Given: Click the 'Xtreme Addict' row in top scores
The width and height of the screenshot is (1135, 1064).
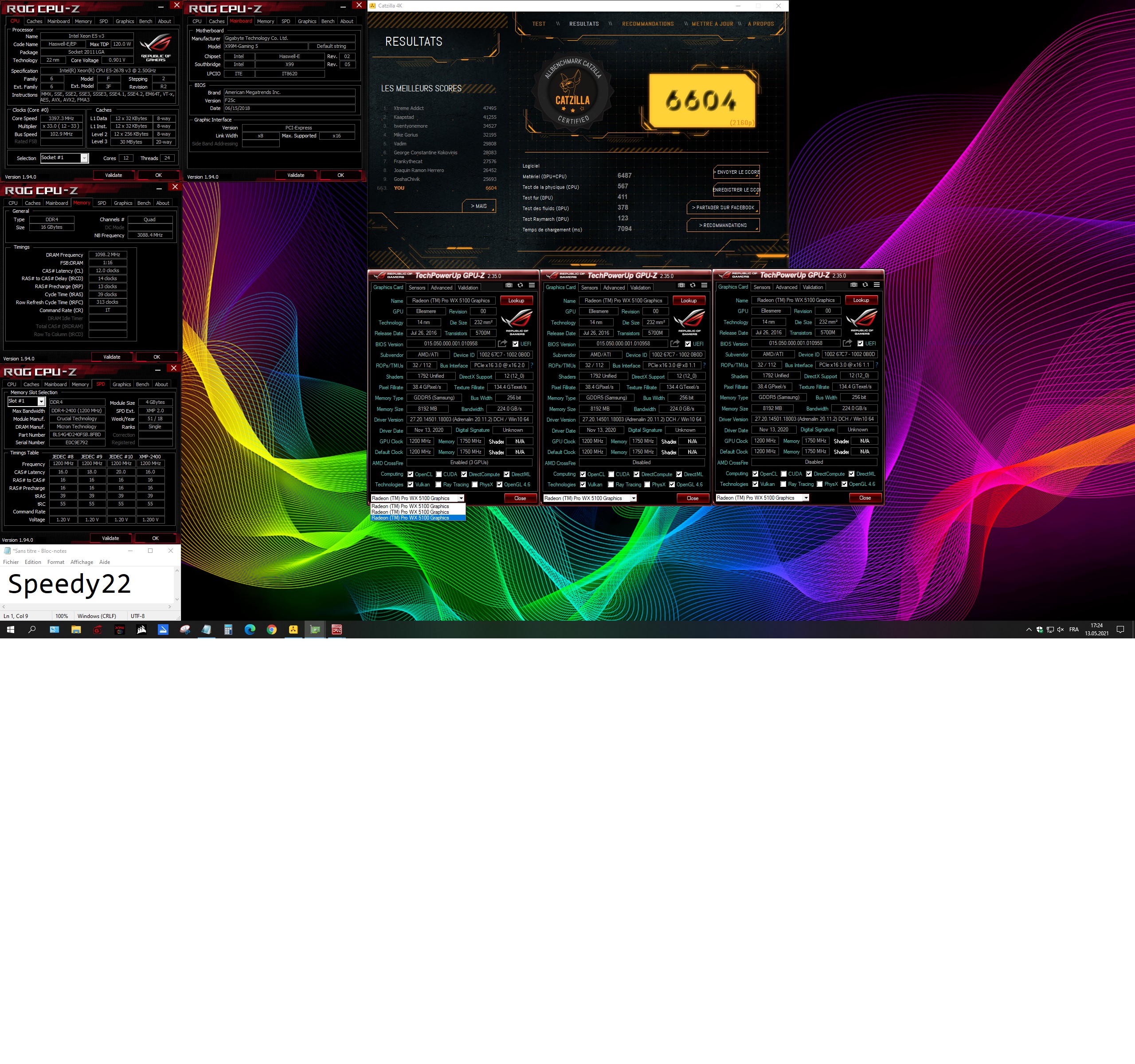Looking at the screenshot, I should point(440,108).
